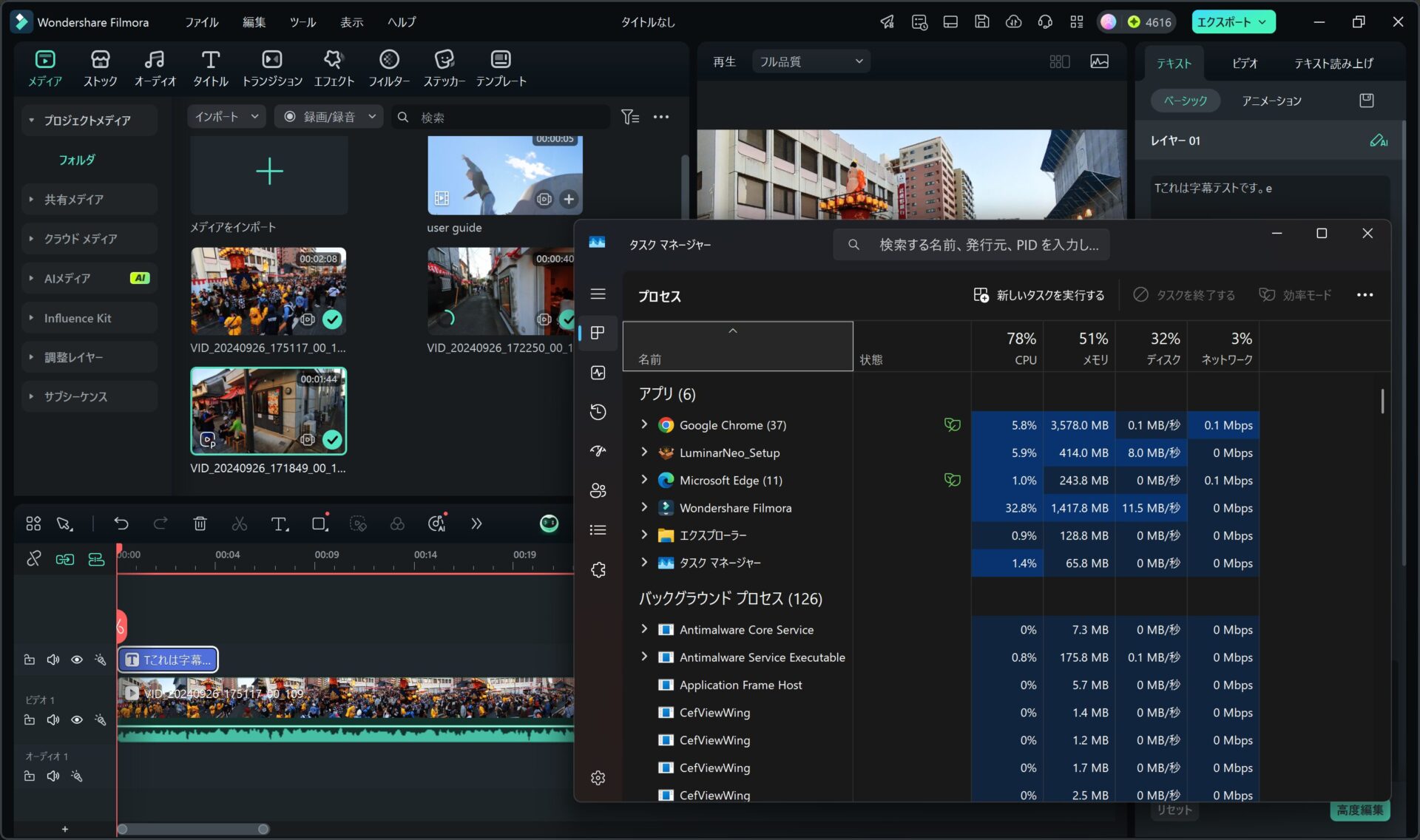Screen dimensions: 1420x840
Task: Switch to the ビデオ properties tab
Action: coord(1245,64)
